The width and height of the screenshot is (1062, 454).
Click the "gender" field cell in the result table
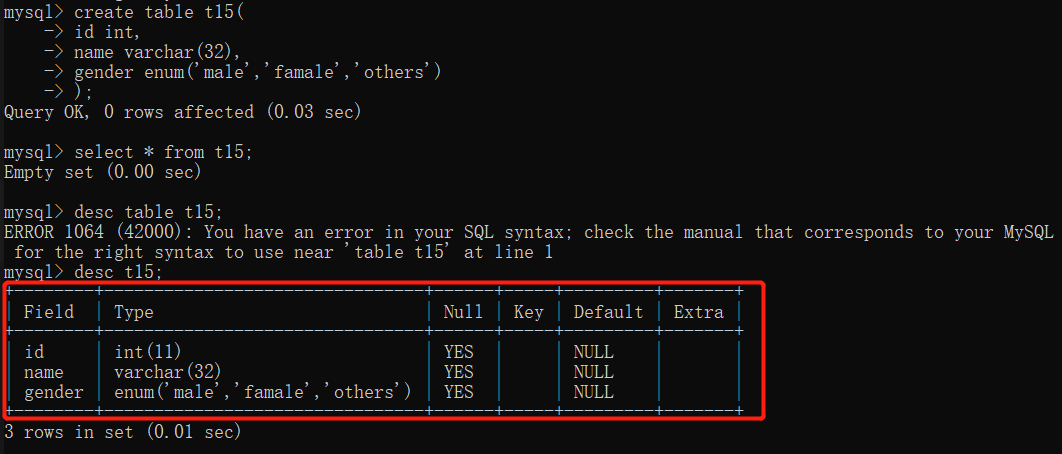click(53, 392)
